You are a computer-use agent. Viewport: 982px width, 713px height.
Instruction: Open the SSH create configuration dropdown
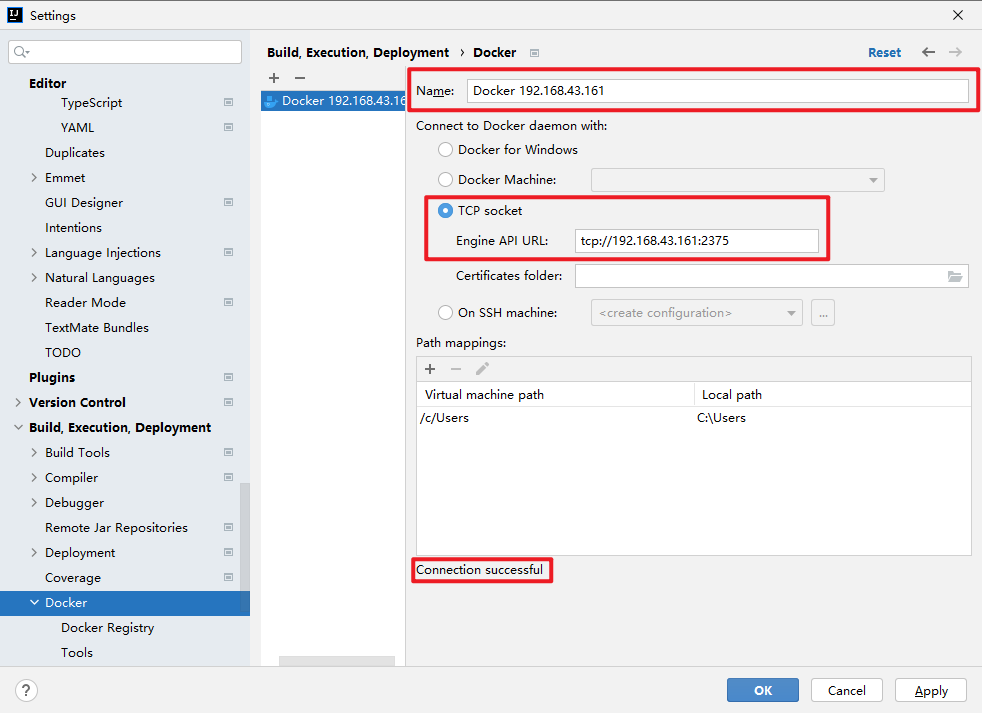pos(696,313)
